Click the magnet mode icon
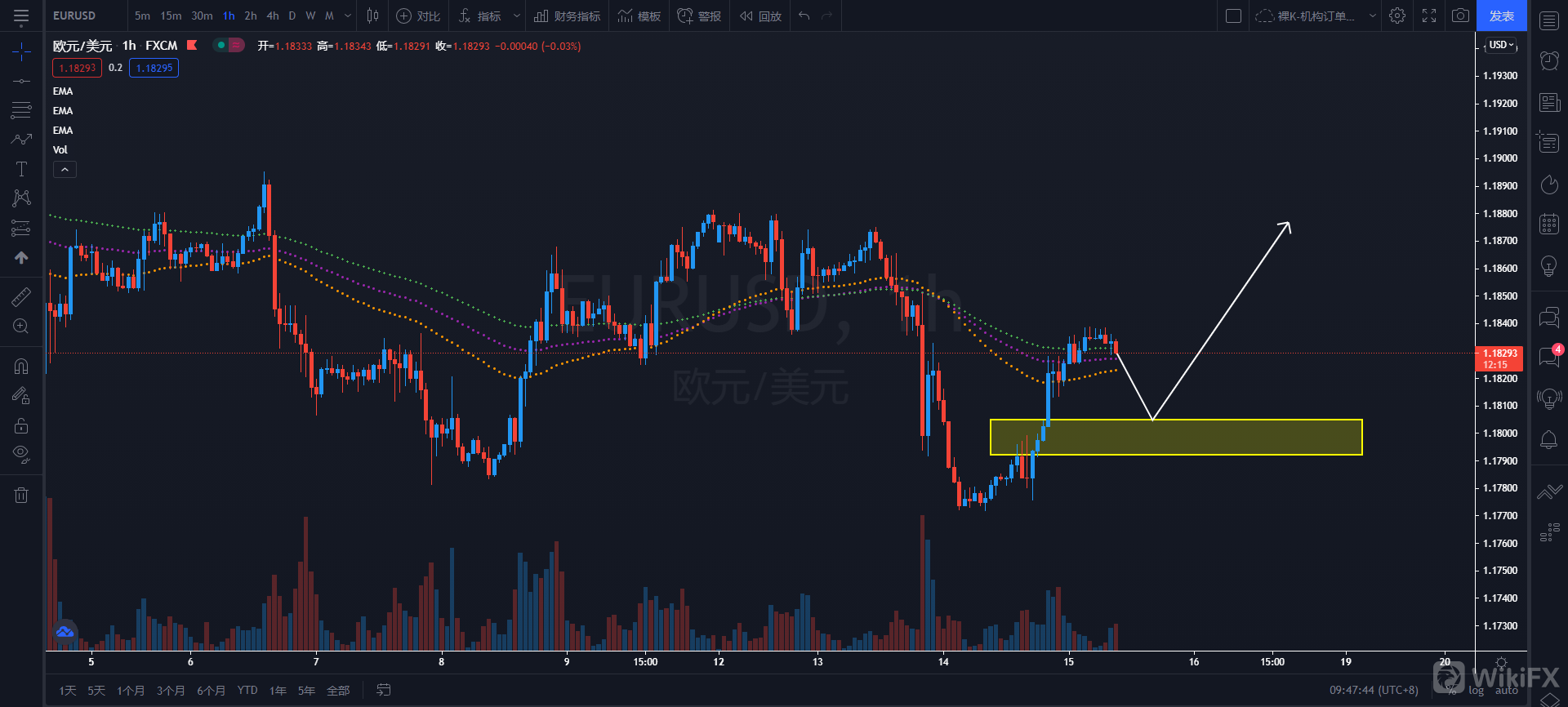Viewport: 1568px width, 707px height. click(x=21, y=366)
